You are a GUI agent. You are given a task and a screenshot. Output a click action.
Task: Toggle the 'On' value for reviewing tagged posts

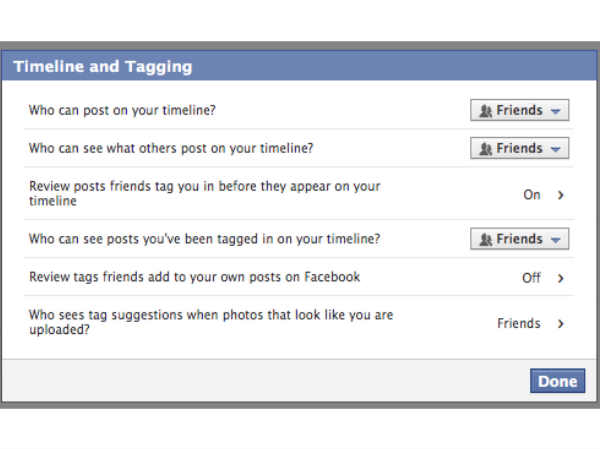532,195
